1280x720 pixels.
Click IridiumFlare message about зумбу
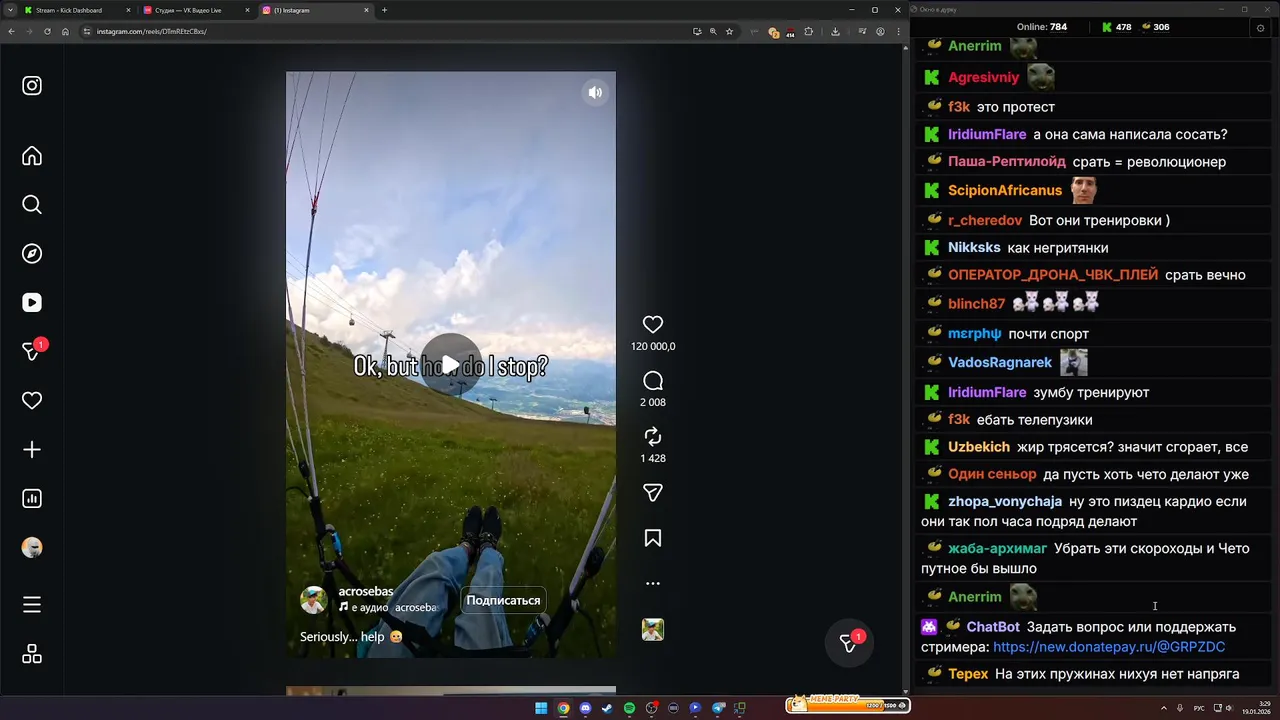pyautogui.click(x=1091, y=393)
